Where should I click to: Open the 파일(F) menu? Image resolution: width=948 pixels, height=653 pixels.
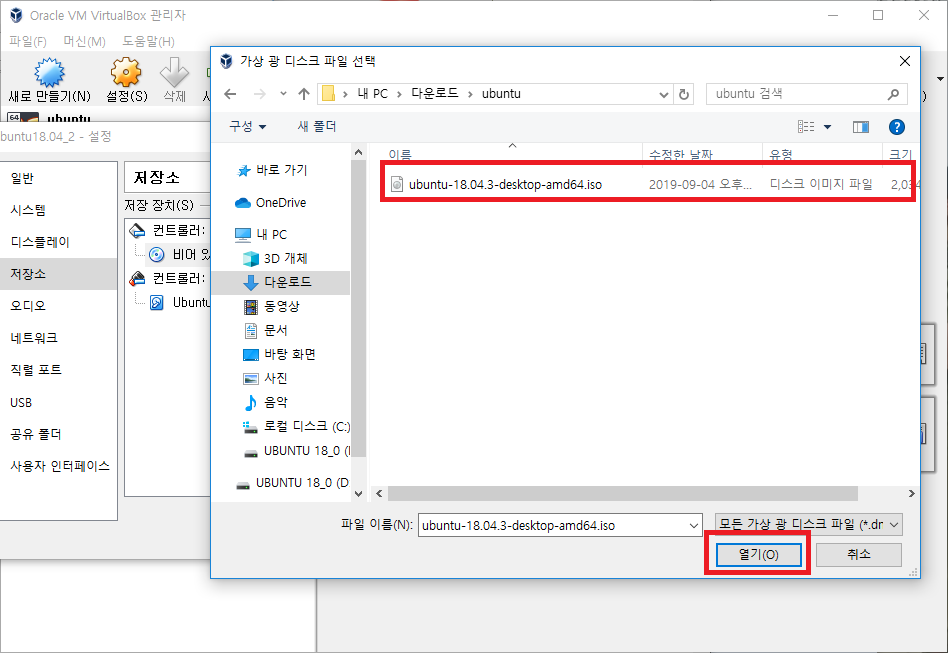28,41
